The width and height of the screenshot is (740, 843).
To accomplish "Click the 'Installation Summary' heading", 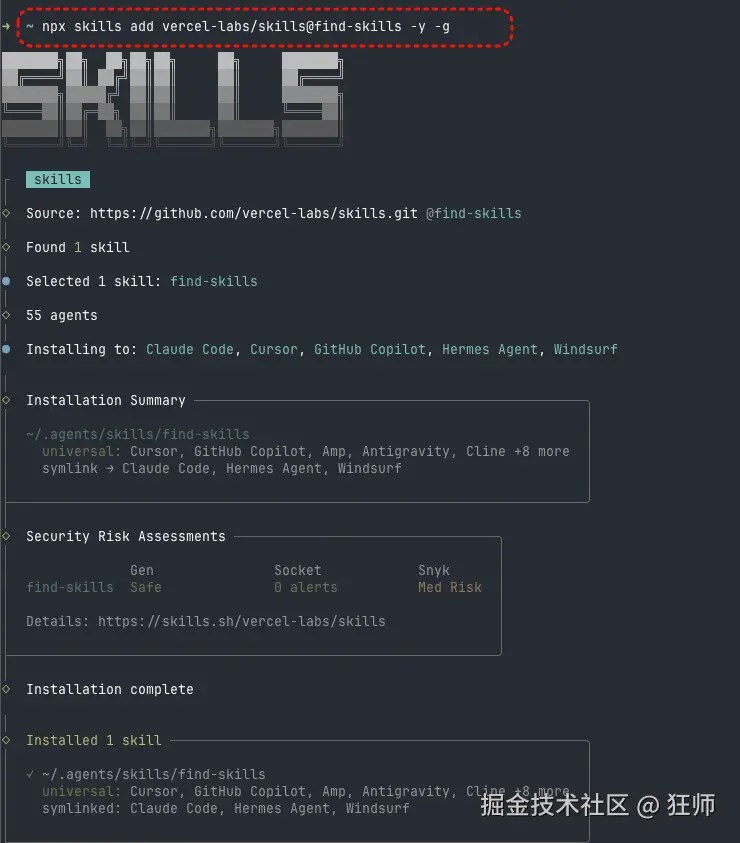I will coord(105,401).
